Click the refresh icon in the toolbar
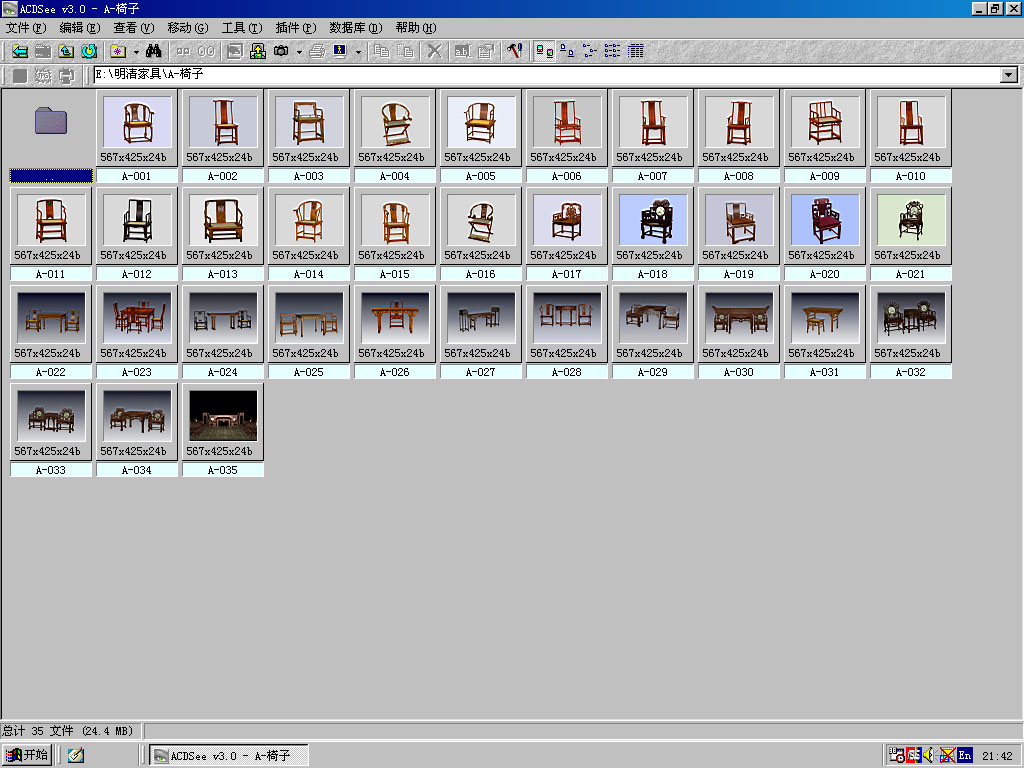This screenshot has width=1024, height=768. tap(90, 51)
